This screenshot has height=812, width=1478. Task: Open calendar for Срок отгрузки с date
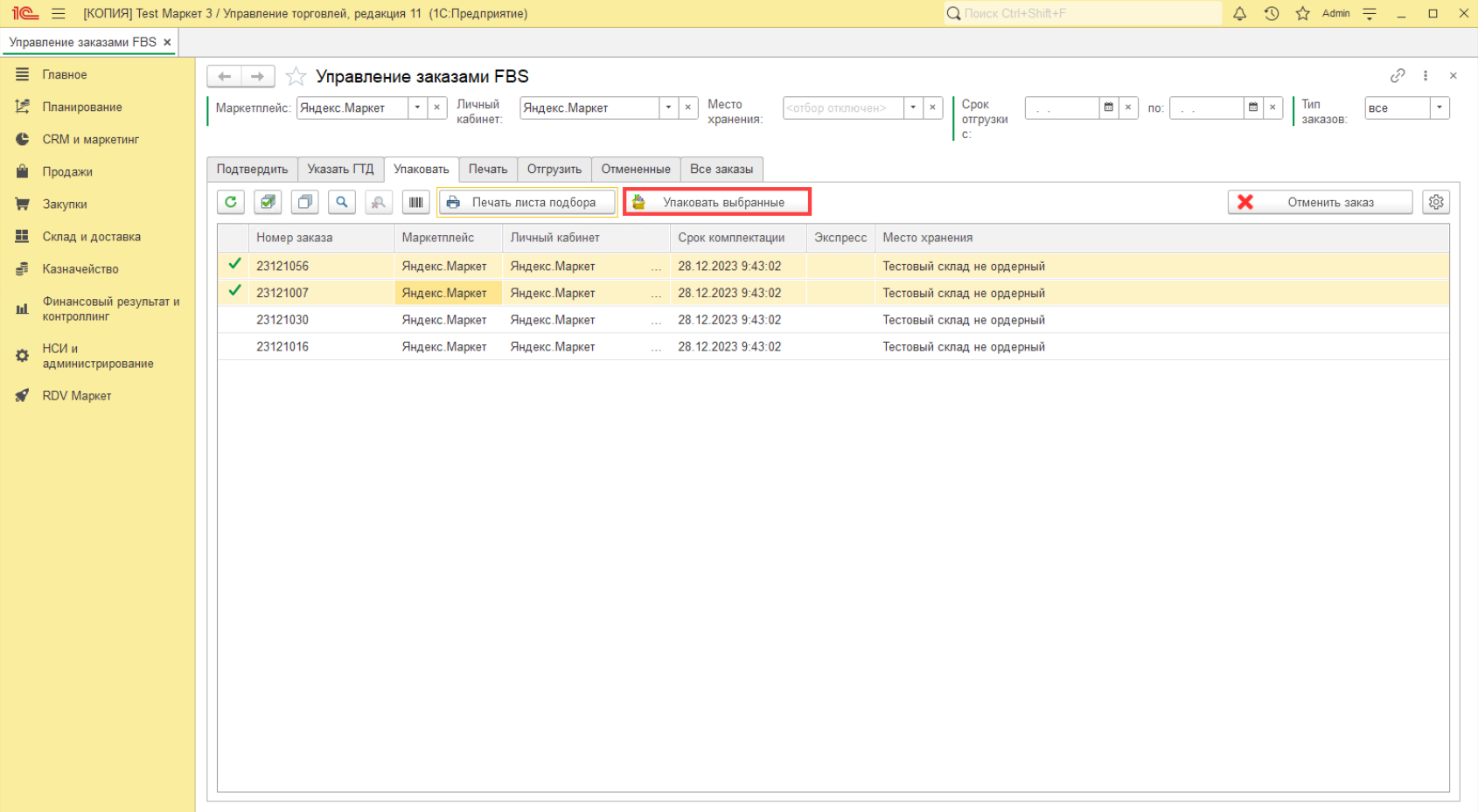coord(1108,108)
